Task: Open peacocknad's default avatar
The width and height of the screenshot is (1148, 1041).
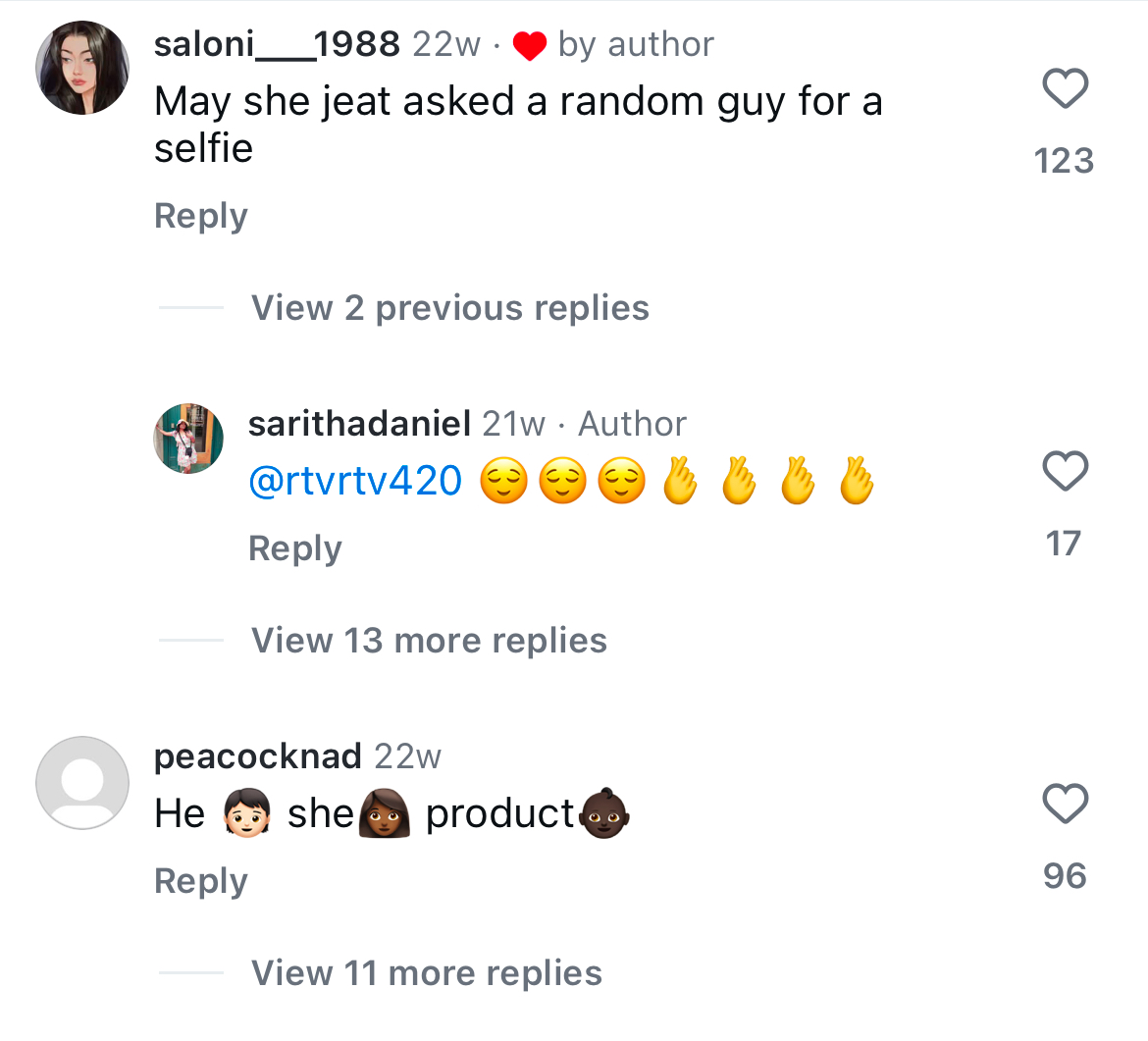Action: click(82, 783)
